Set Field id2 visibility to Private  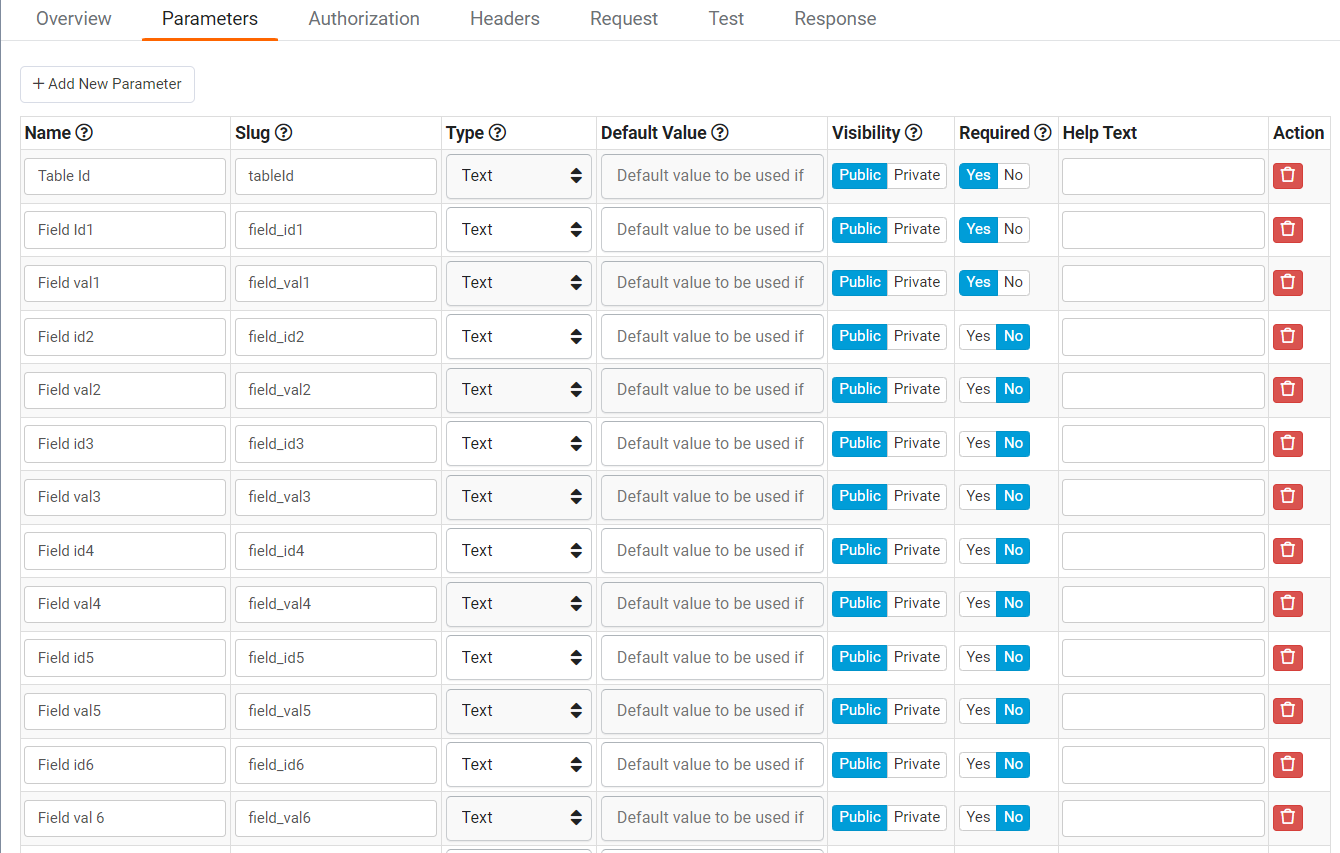[x=917, y=336]
